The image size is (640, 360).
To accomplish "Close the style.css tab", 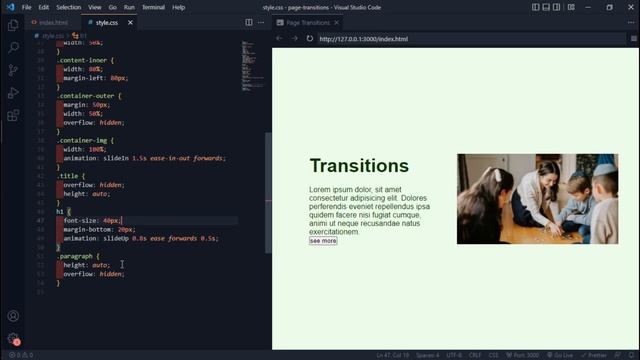I will click(130, 22).
